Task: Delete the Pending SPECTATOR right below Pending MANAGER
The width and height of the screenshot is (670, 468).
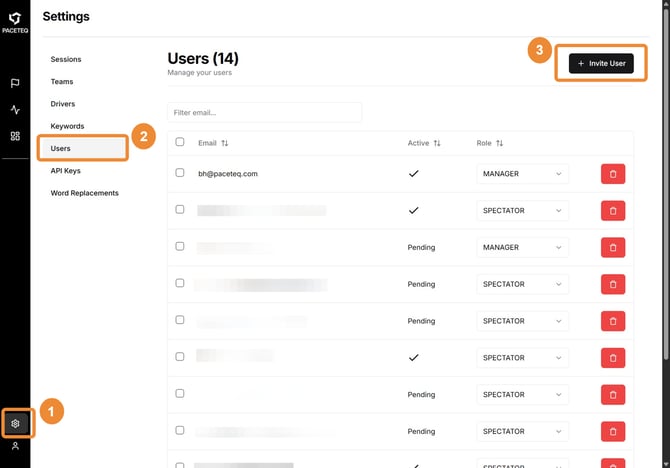Action: coord(613,284)
